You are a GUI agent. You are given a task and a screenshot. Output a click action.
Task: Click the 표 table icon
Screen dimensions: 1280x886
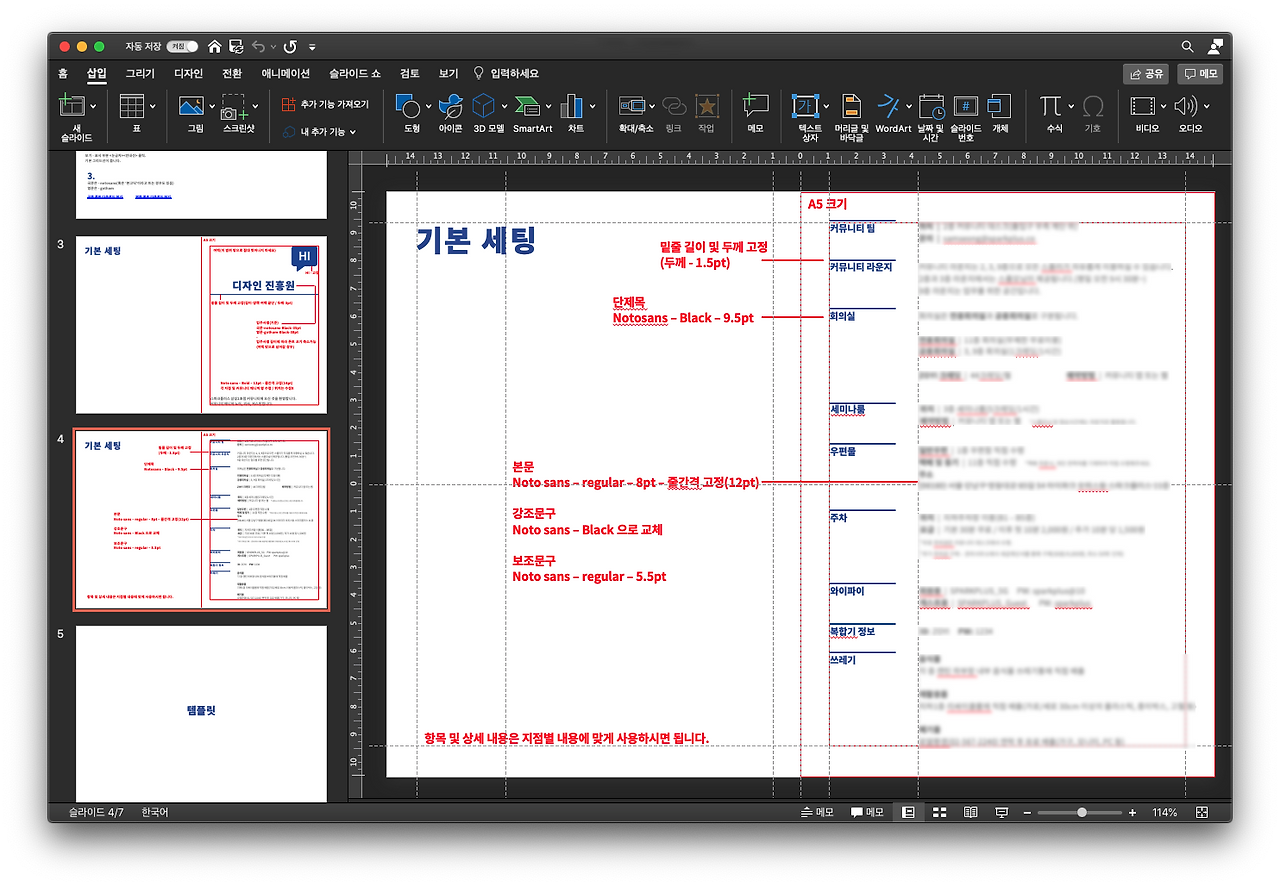(131, 106)
